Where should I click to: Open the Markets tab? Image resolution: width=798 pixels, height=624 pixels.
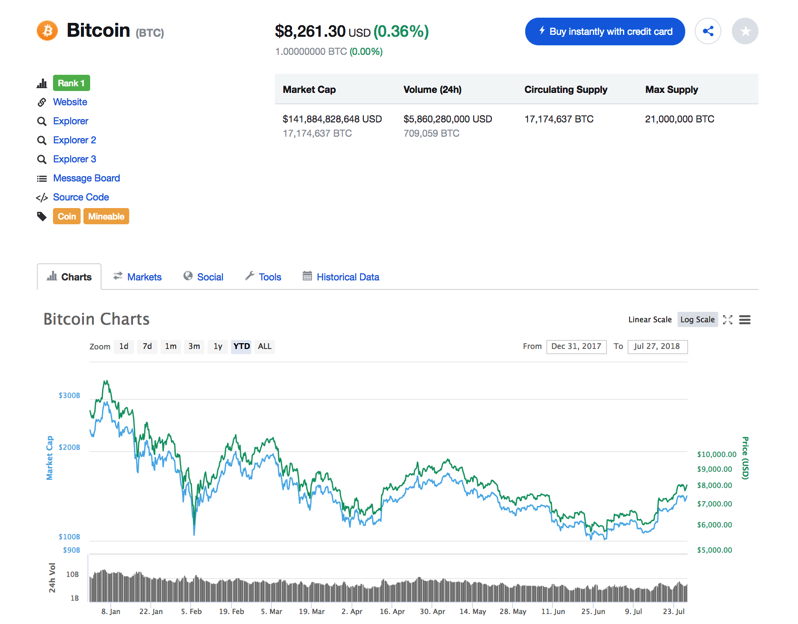tap(137, 277)
